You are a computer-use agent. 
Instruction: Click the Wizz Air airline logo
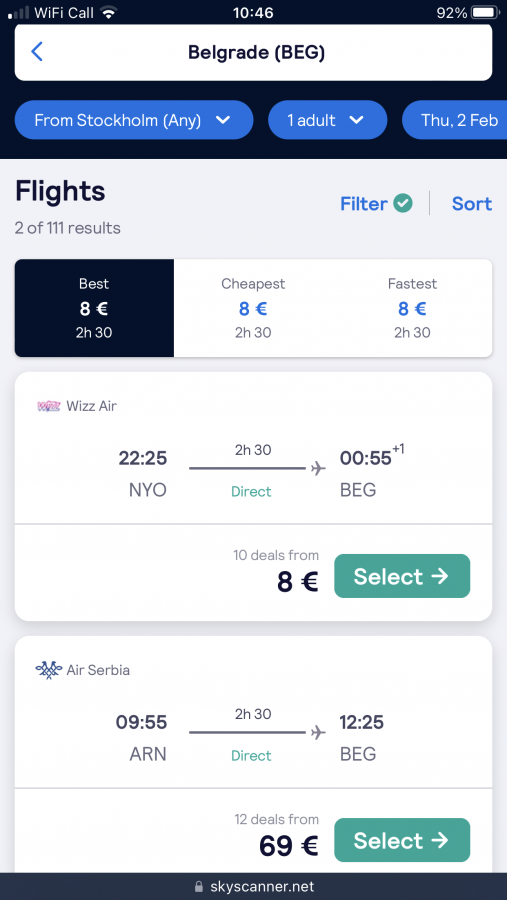(49, 406)
